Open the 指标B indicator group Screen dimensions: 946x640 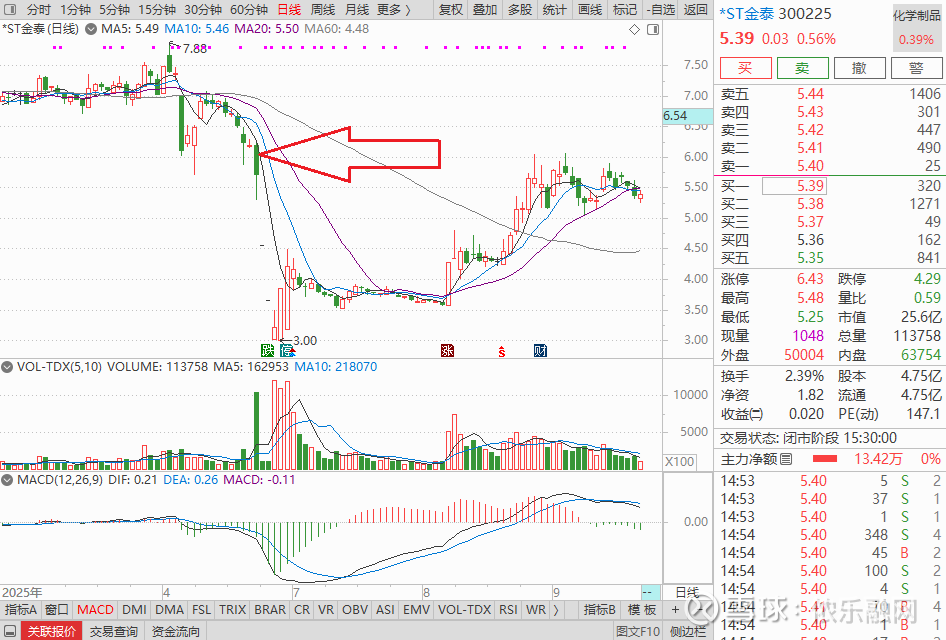[600, 610]
